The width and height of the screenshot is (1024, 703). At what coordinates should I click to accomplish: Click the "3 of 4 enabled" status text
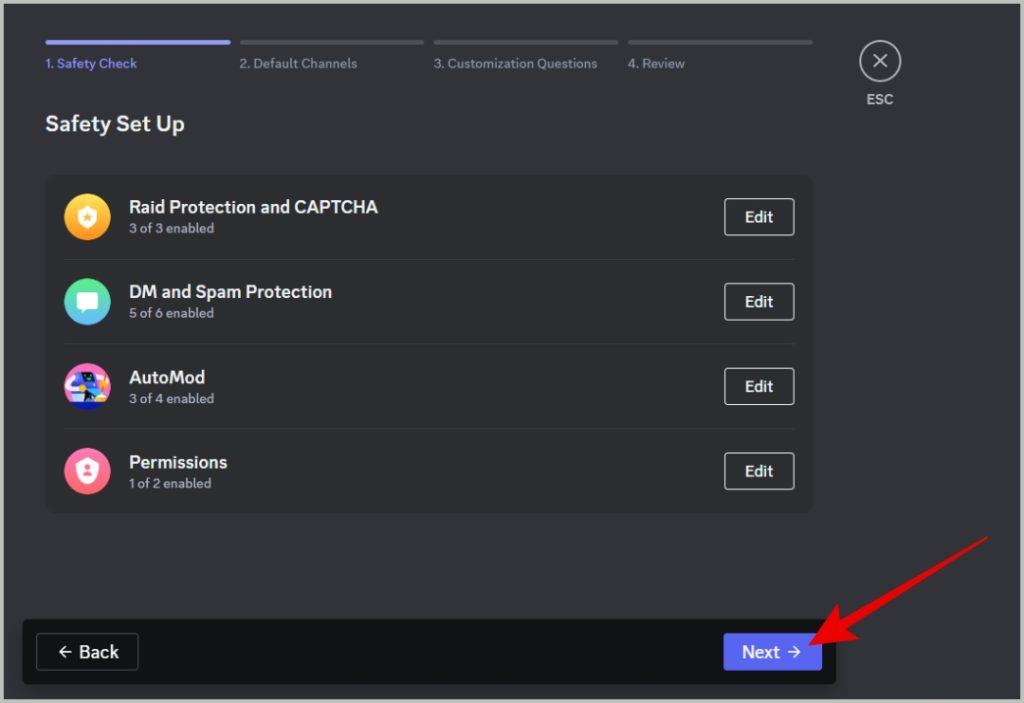tap(171, 399)
